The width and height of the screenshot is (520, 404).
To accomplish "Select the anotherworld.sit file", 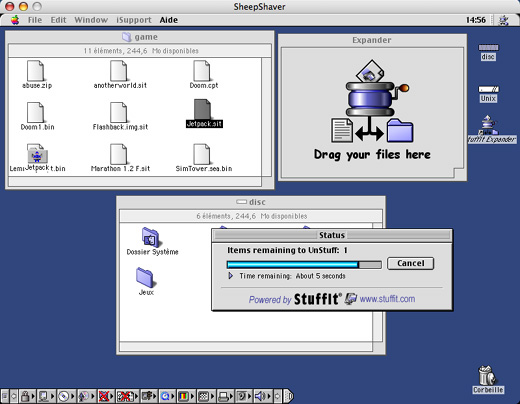I will point(119,71).
